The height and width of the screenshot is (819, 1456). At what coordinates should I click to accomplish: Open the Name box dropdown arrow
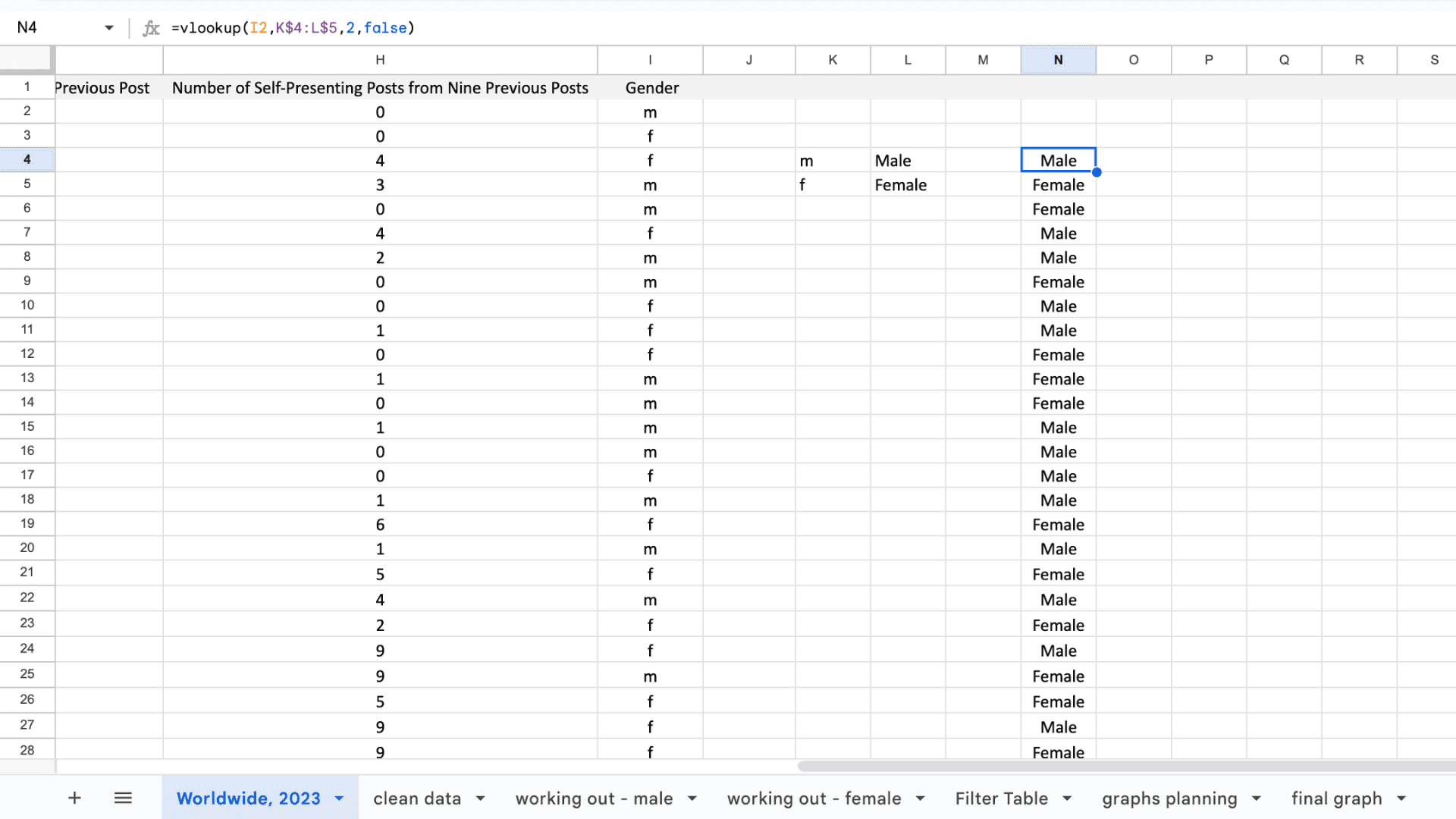(x=109, y=28)
